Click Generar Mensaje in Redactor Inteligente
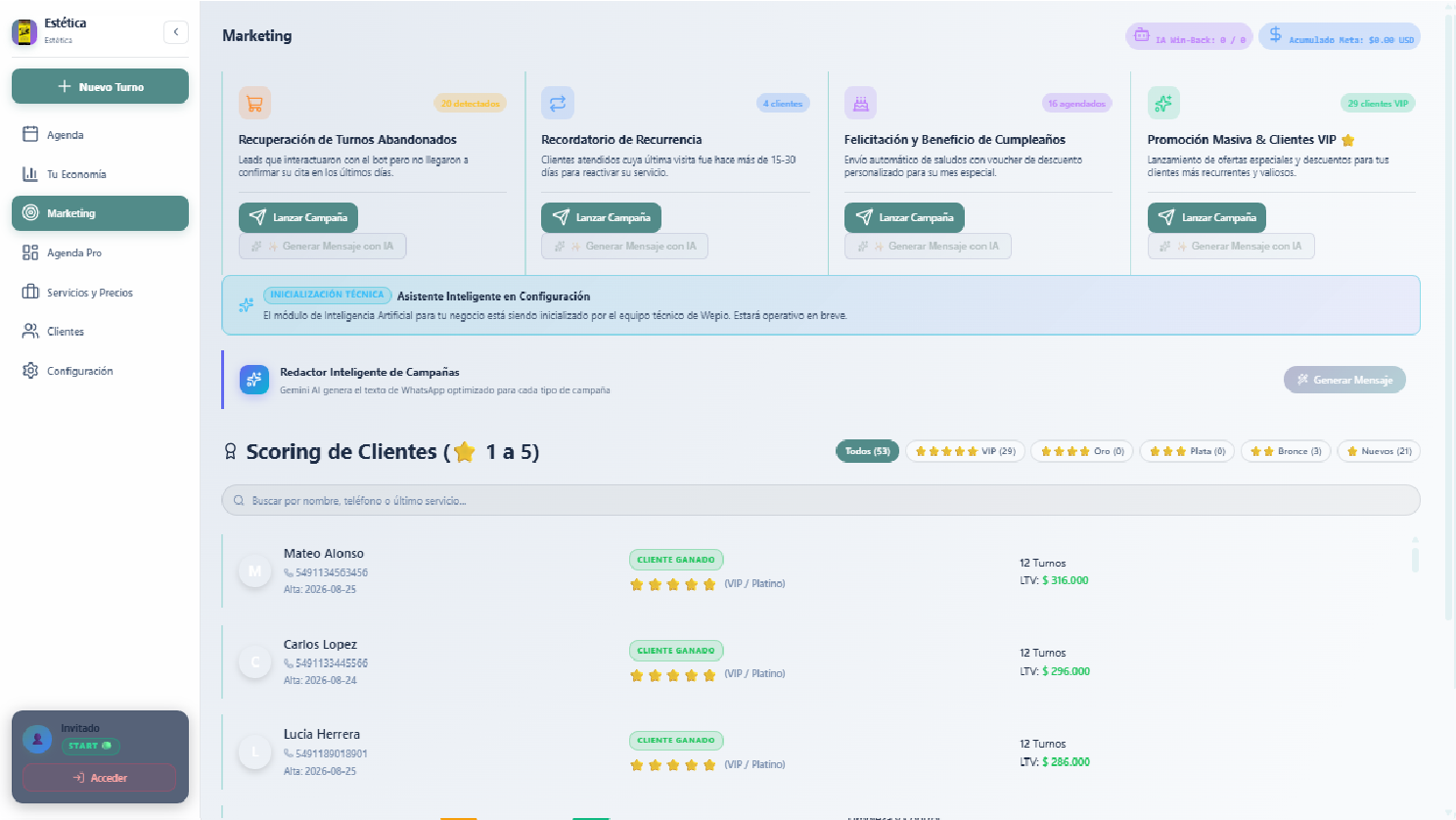 point(1344,380)
